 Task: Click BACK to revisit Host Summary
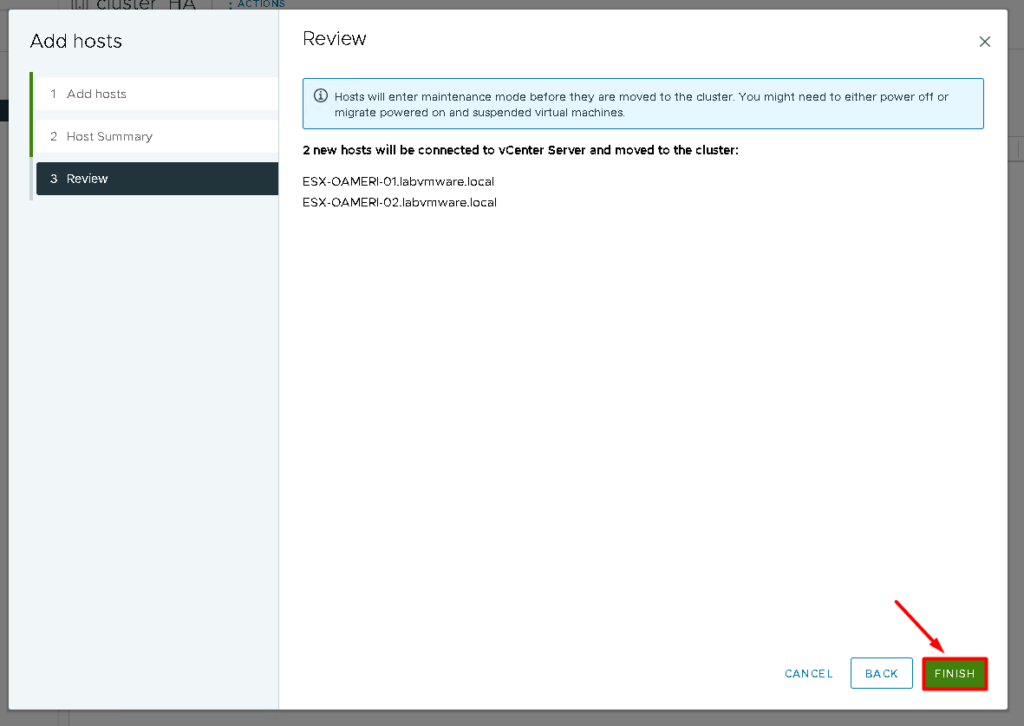point(881,673)
